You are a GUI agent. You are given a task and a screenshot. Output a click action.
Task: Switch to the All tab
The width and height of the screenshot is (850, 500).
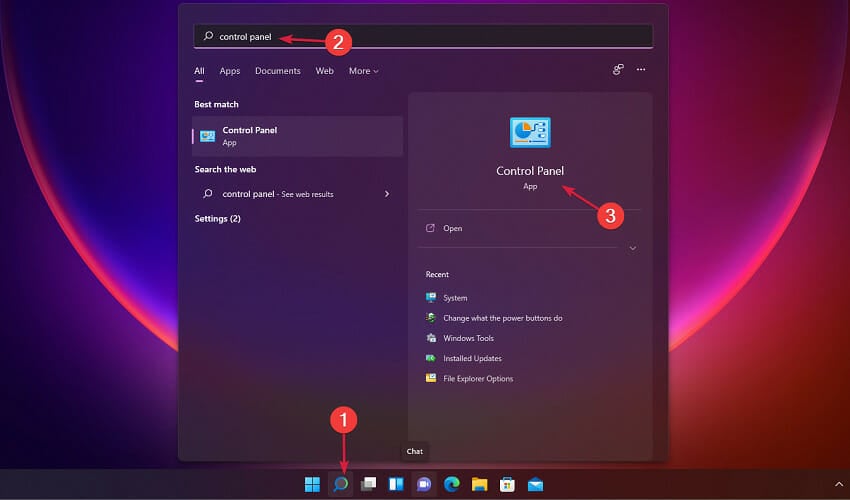coord(199,71)
